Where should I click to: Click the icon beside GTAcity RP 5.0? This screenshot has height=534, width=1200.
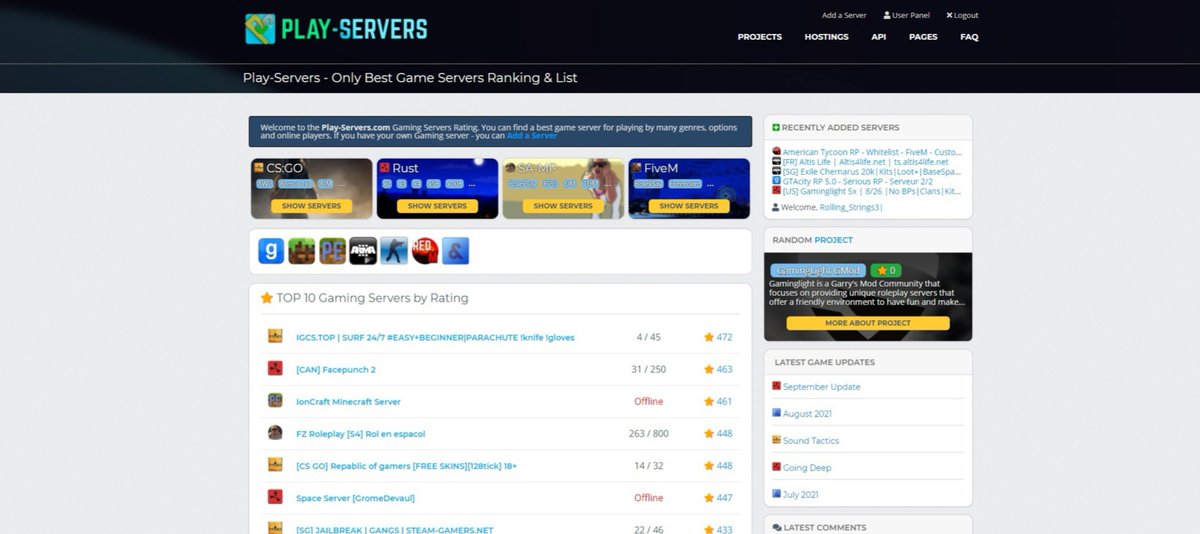(776, 181)
